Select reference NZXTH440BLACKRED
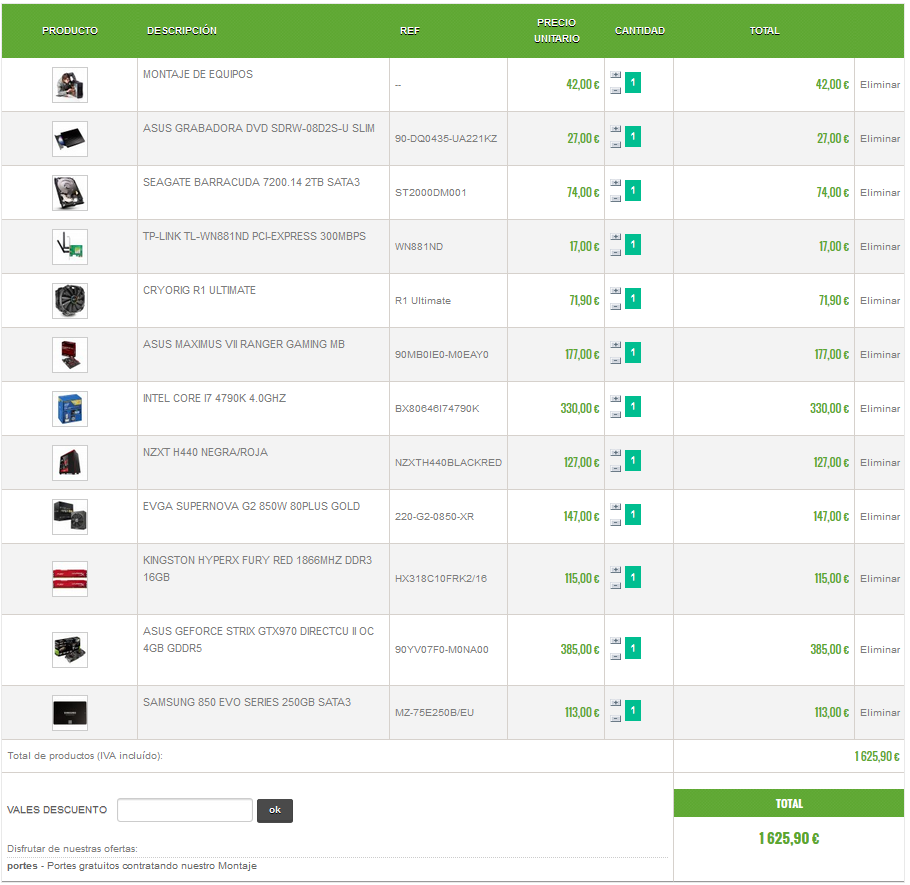 click(448, 463)
